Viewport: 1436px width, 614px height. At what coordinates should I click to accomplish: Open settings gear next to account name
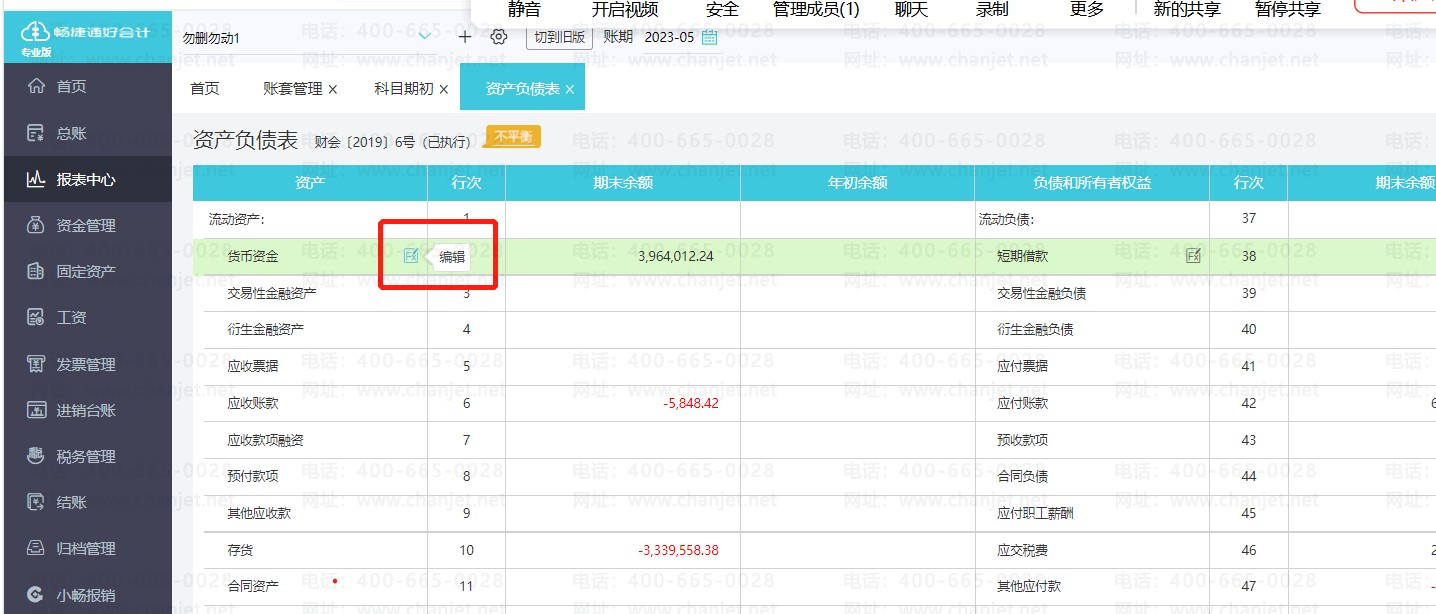tap(499, 37)
